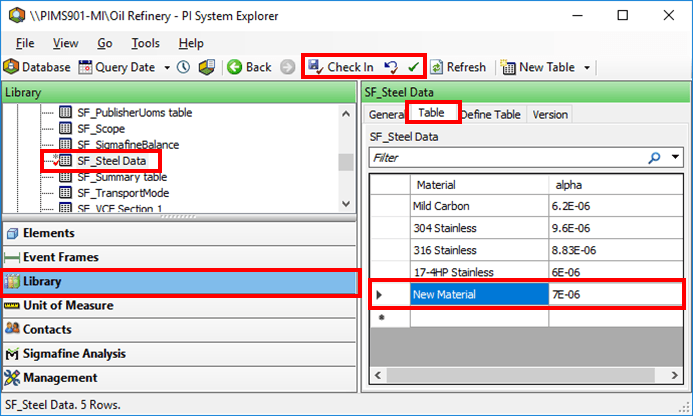Switch to the Version tab
The image size is (693, 416).
tap(550, 114)
